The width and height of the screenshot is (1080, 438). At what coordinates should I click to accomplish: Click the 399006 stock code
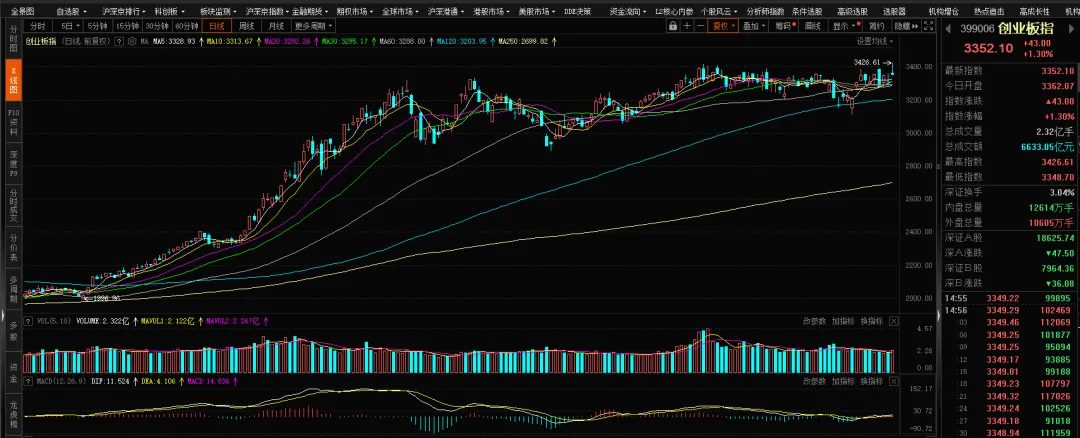978,28
